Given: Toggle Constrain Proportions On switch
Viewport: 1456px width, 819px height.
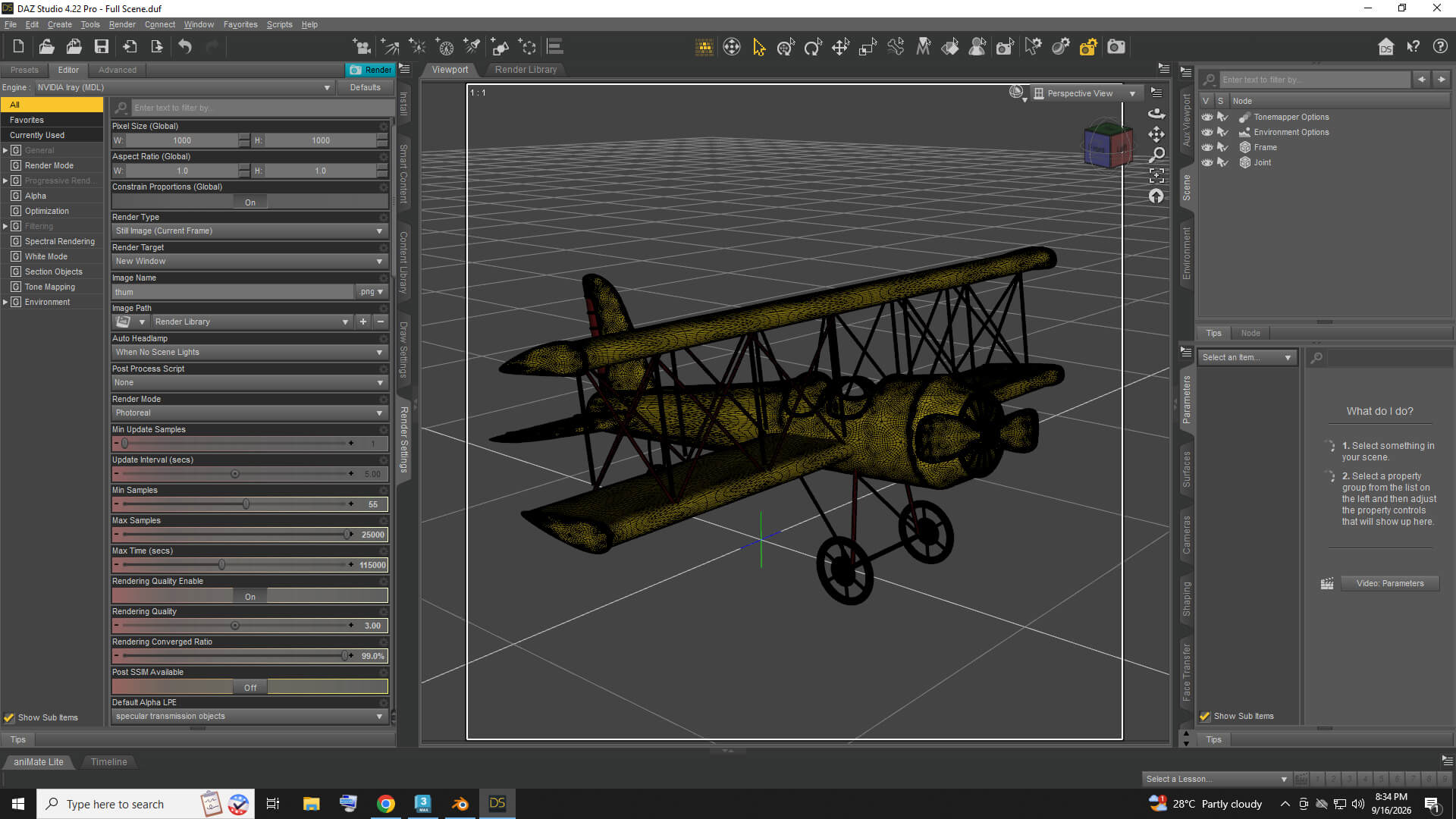Looking at the screenshot, I should point(250,202).
